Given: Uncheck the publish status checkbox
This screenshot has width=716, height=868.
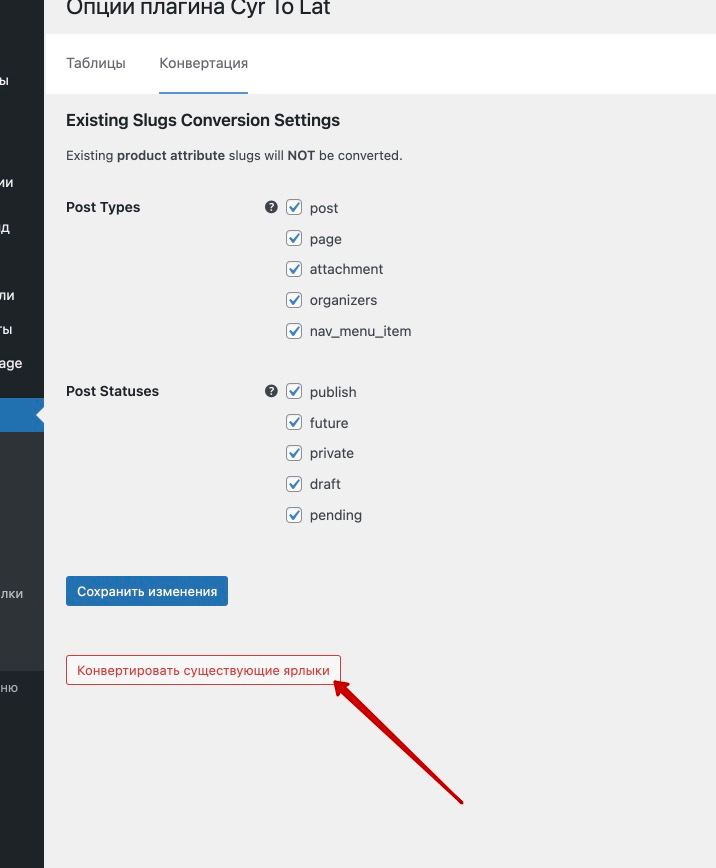Looking at the screenshot, I should (x=294, y=391).
